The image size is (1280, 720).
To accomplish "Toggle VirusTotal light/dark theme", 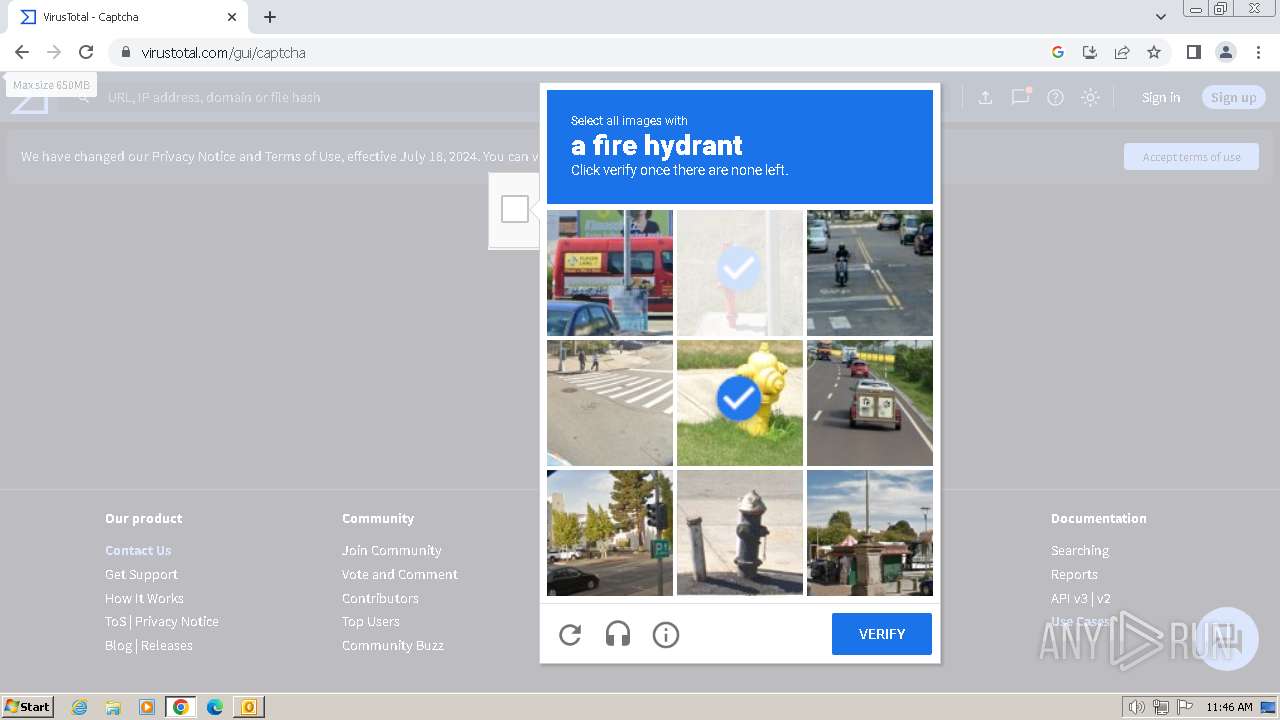I will coord(1091,97).
